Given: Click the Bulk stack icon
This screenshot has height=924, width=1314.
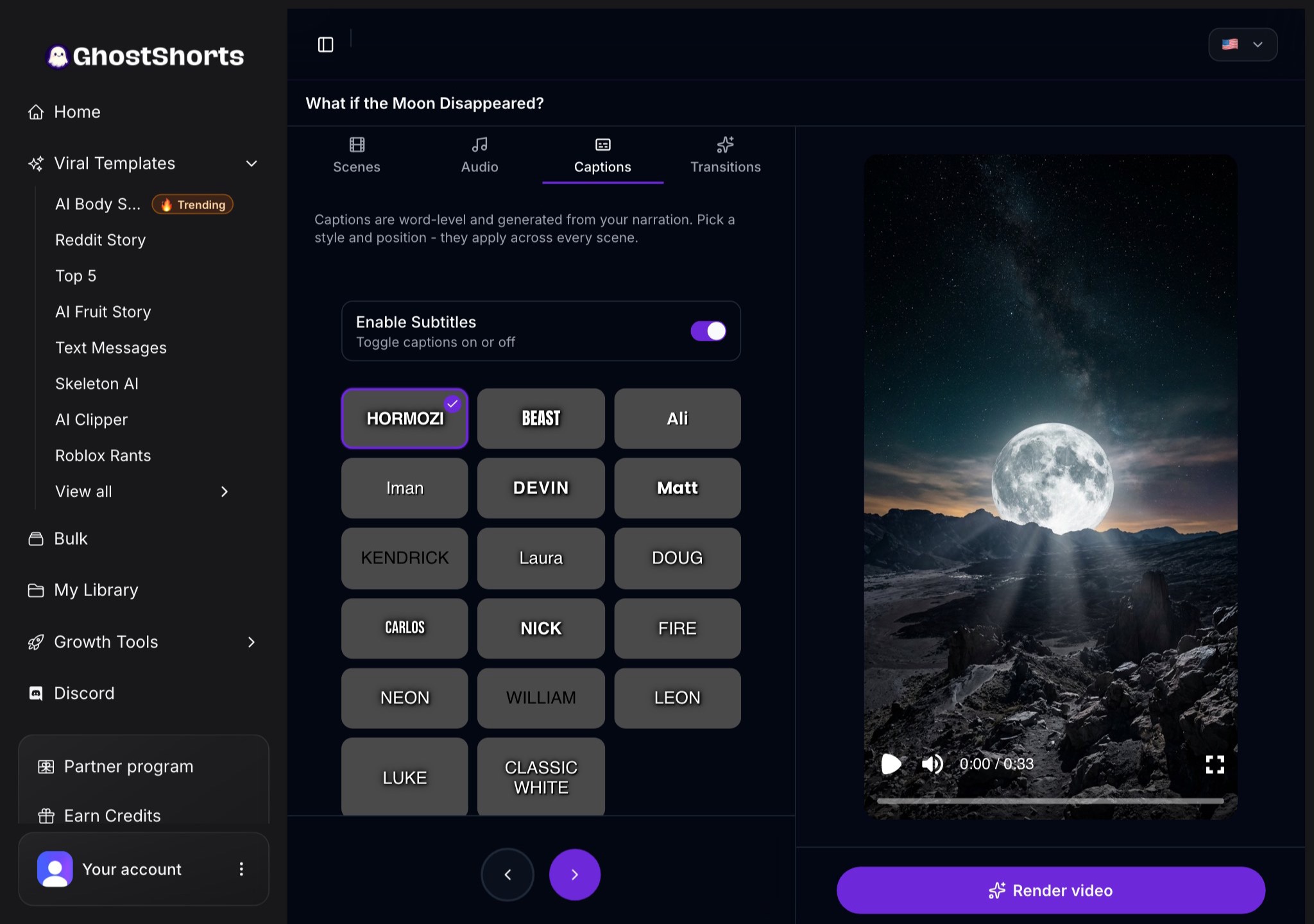Looking at the screenshot, I should pos(36,538).
